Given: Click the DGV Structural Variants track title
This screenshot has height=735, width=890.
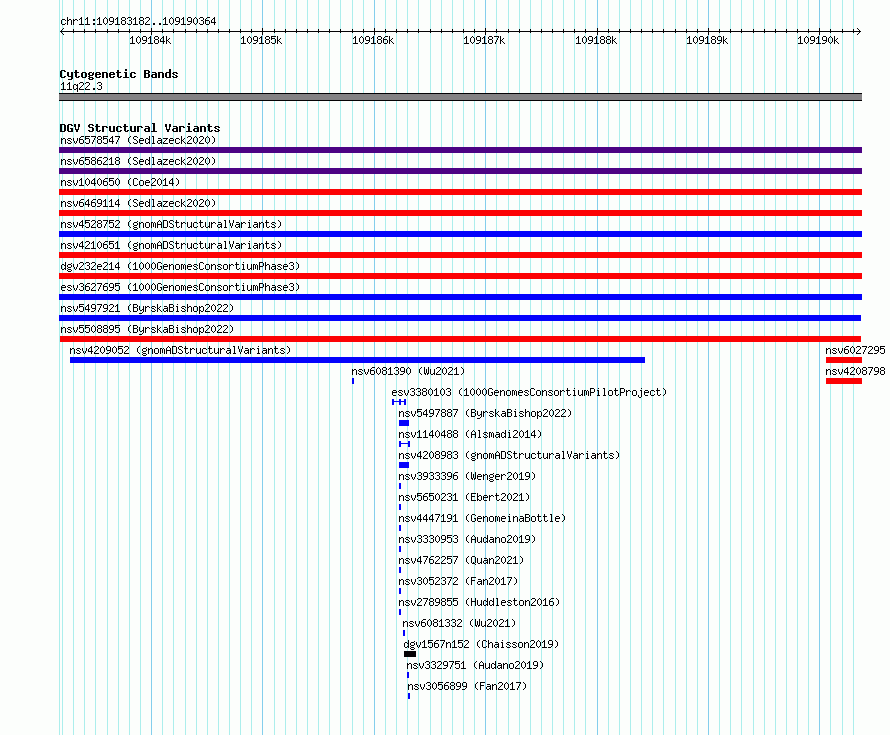Looking at the screenshot, I should [x=140, y=128].
